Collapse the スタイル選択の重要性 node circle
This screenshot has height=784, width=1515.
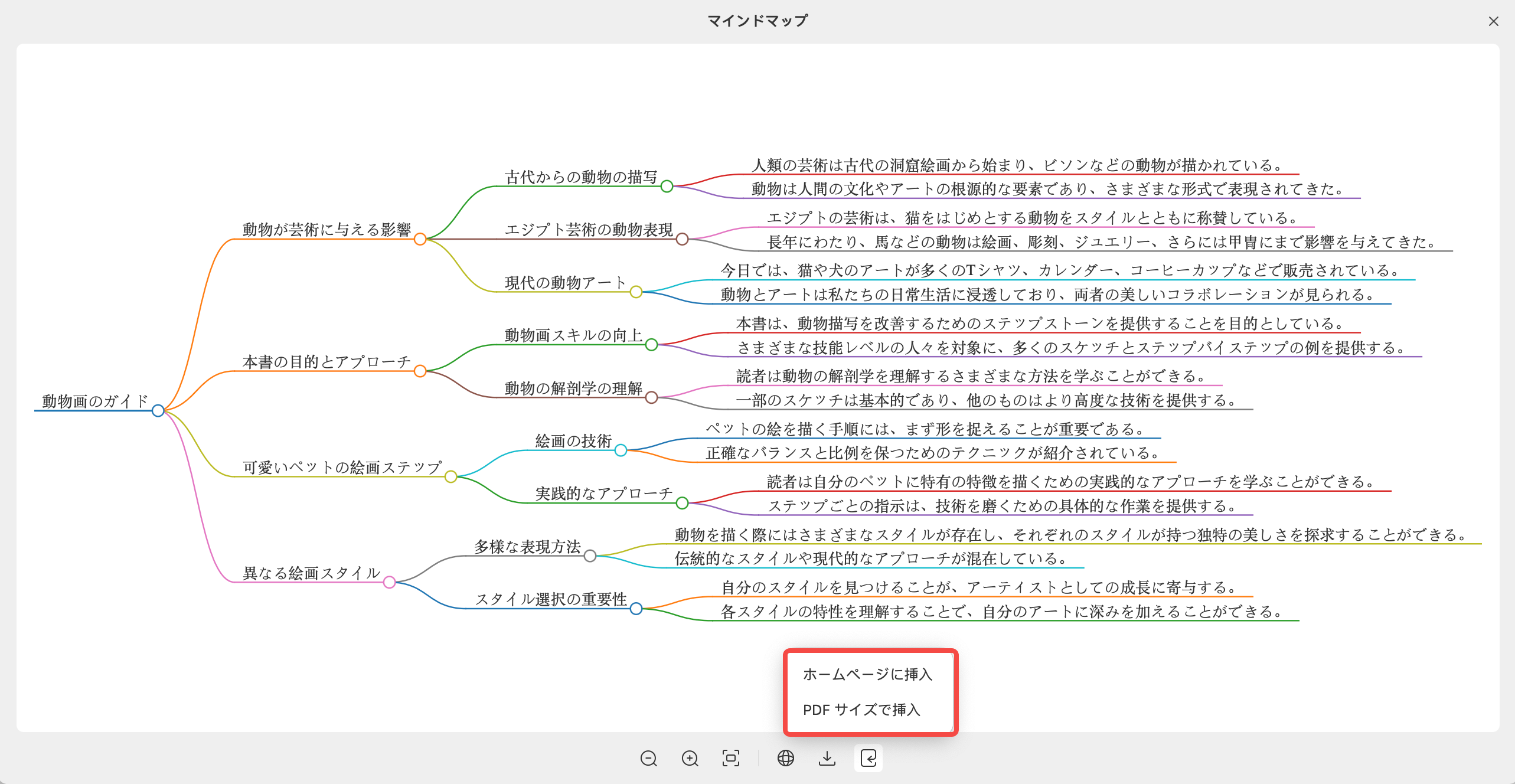click(636, 609)
